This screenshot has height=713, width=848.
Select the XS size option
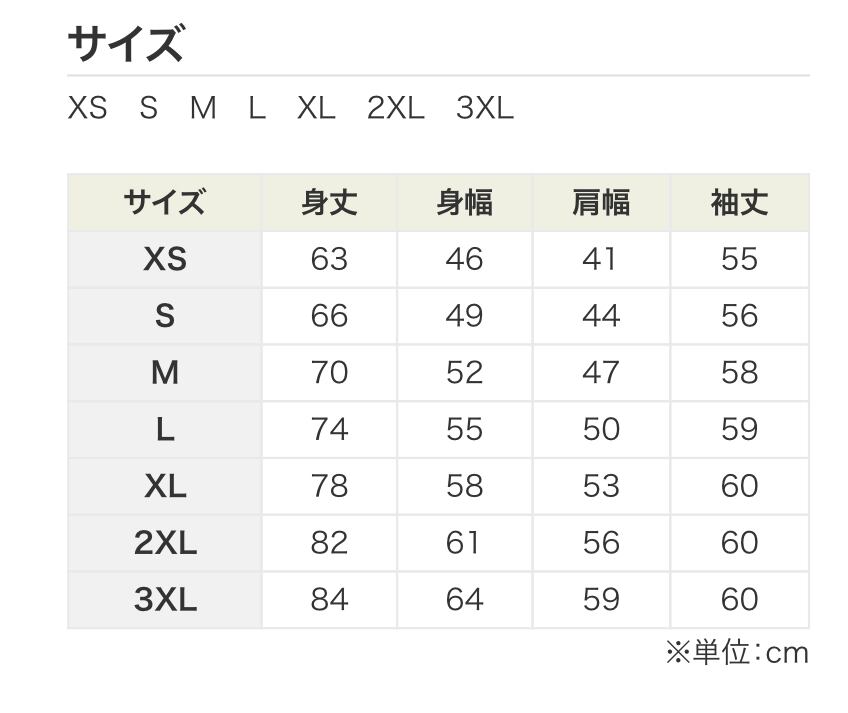tap(87, 108)
